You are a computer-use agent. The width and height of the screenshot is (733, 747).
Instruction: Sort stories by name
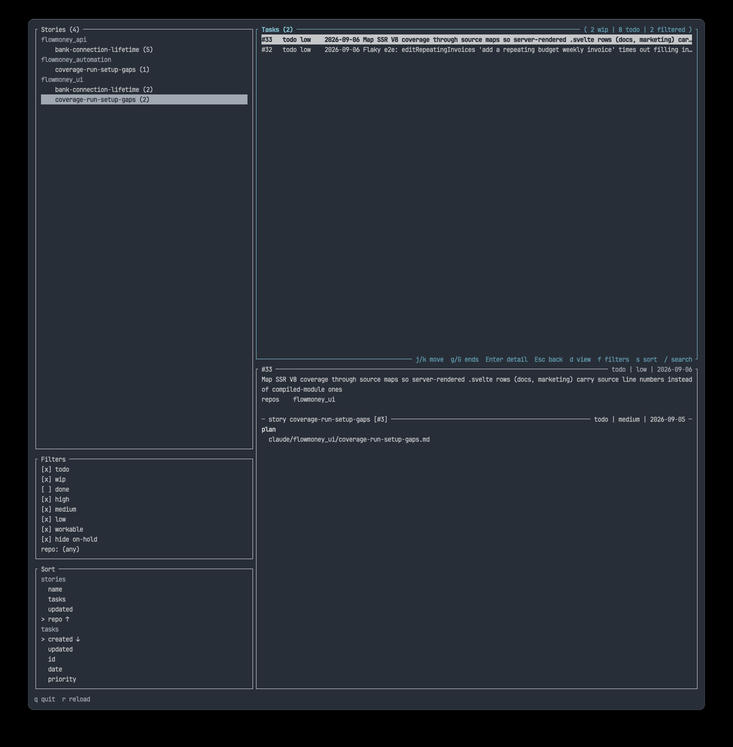[x=55, y=589]
